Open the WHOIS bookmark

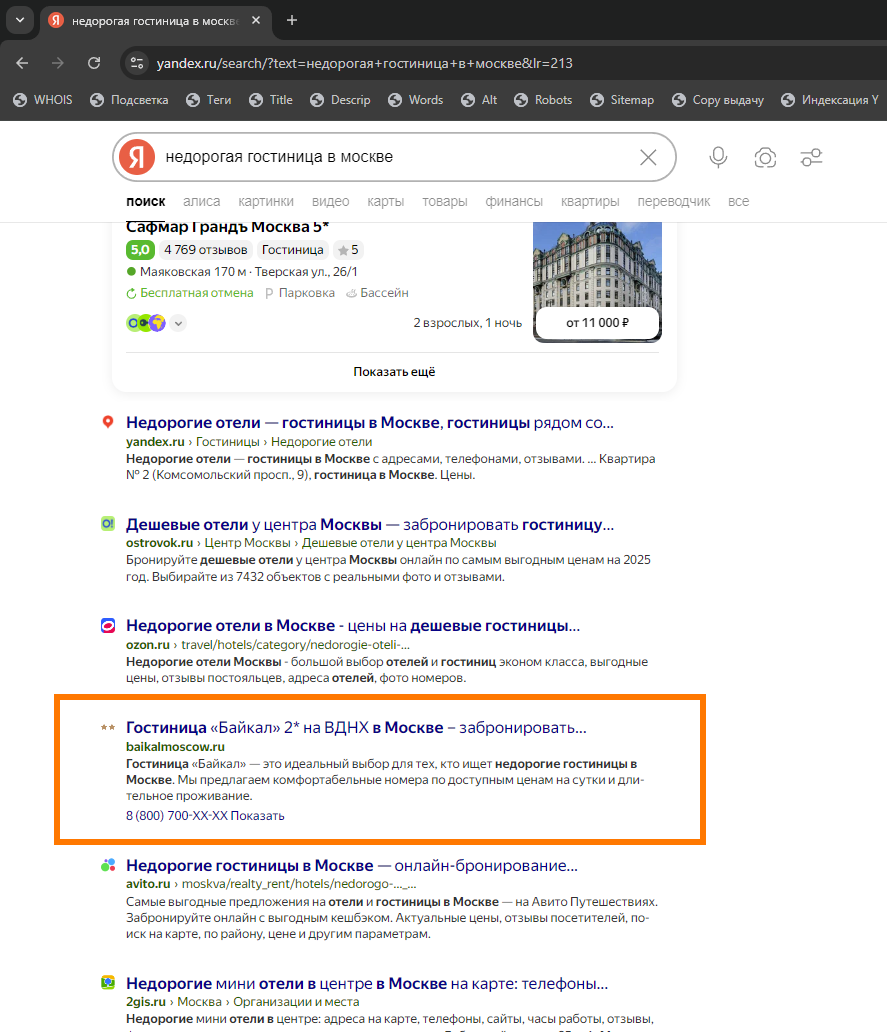pyautogui.click(x=42, y=100)
